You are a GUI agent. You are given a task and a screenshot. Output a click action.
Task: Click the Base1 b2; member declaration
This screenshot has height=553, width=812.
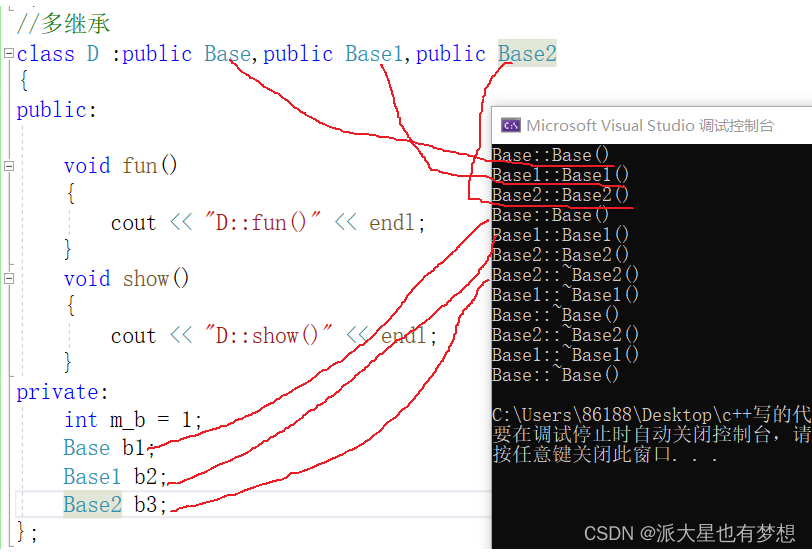click(x=115, y=476)
